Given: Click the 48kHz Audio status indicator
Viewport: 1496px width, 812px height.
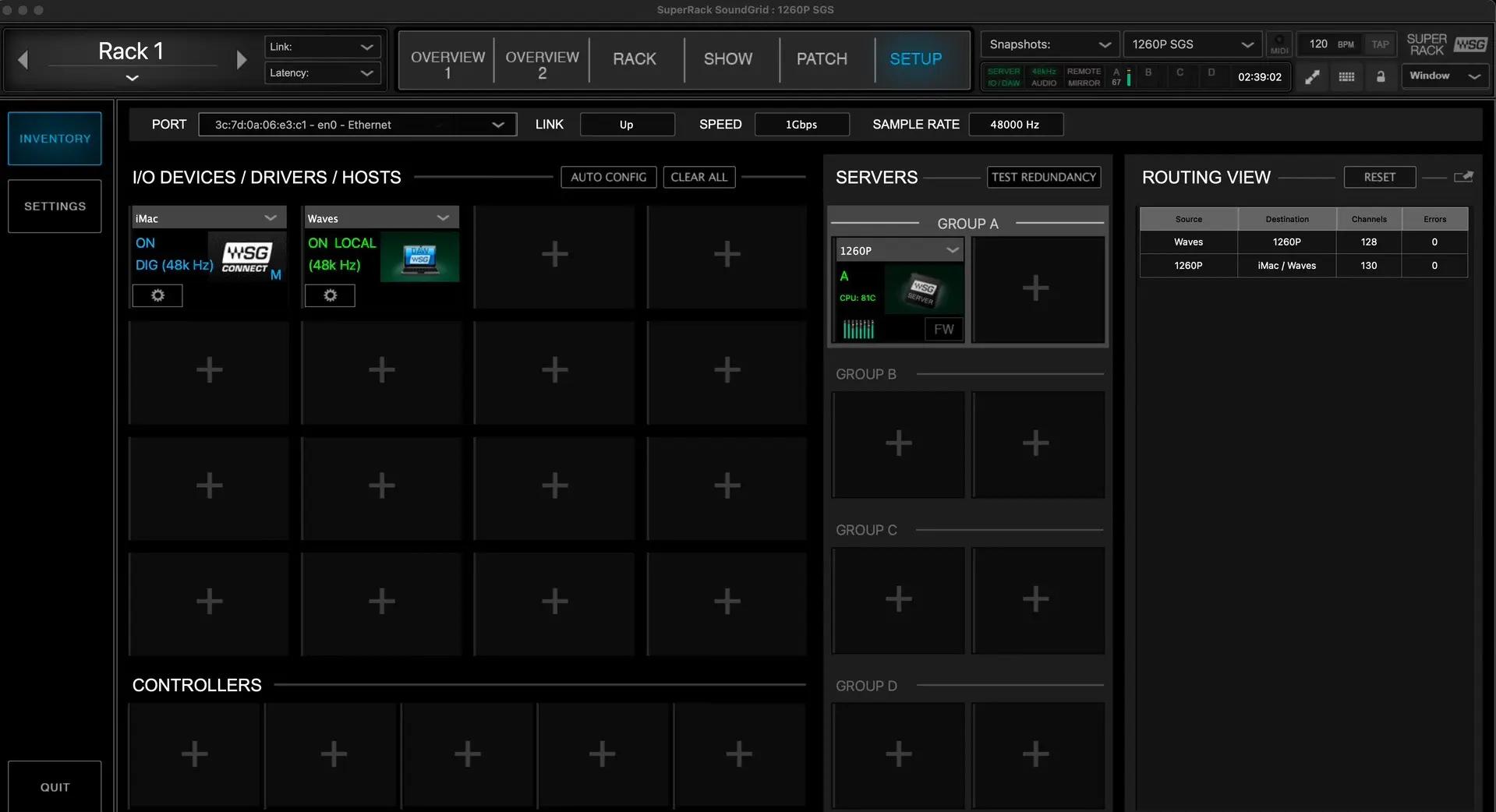Looking at the screenshot, I should pyautogui.click(x=1044, y=77).
